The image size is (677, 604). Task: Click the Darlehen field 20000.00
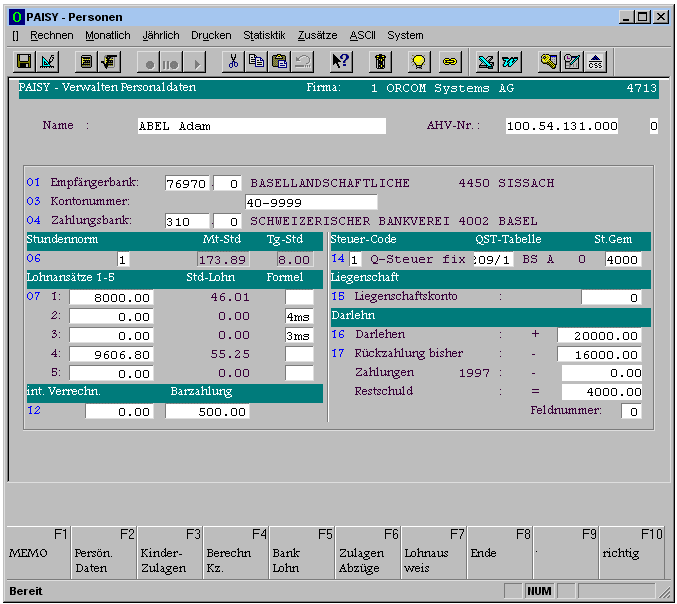tap(599, 335)
